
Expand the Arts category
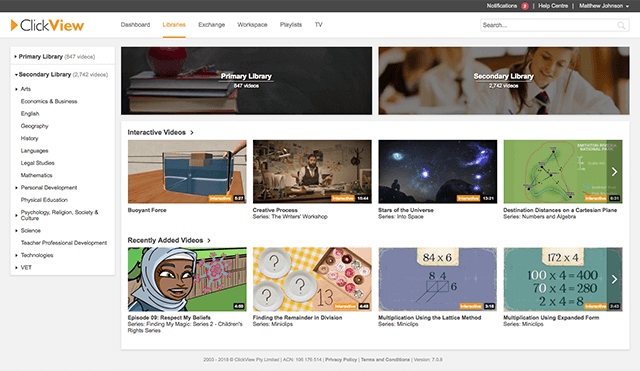(16, 89)
